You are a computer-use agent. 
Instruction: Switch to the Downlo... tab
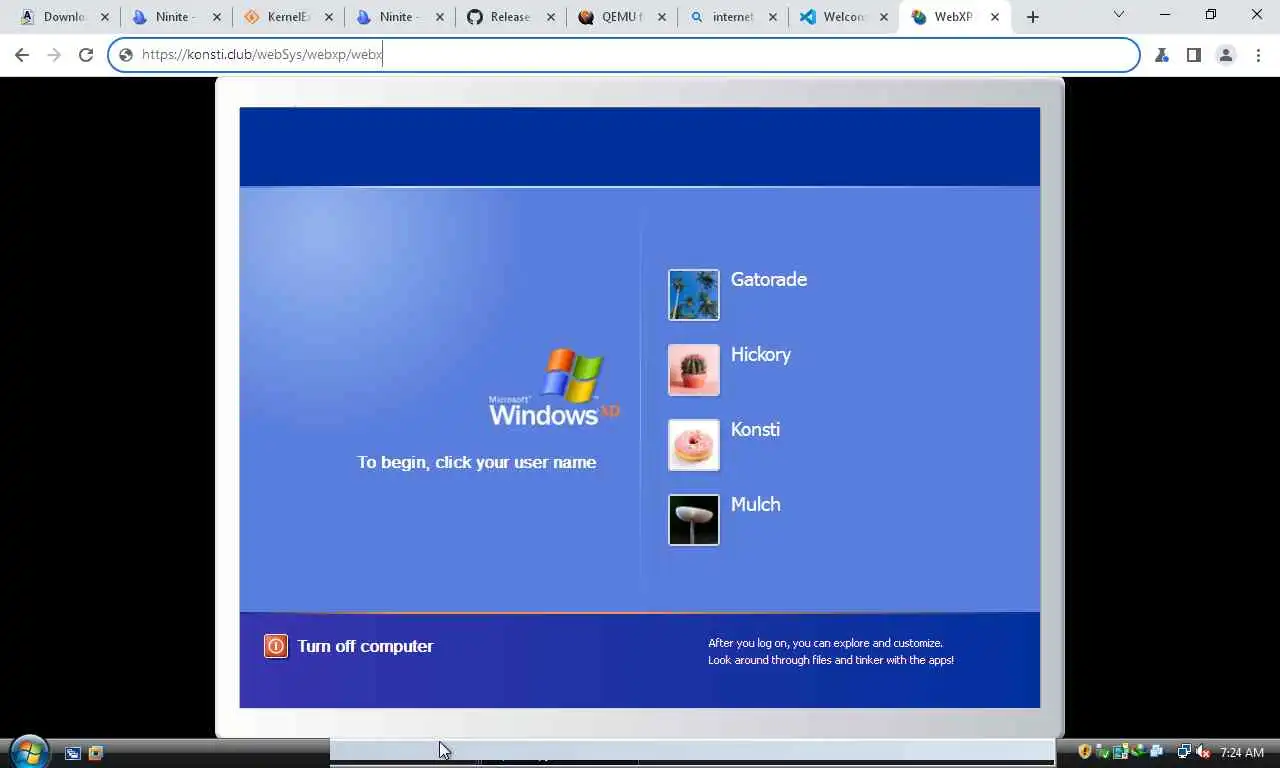pyautogui.click(x=65, y=17)
